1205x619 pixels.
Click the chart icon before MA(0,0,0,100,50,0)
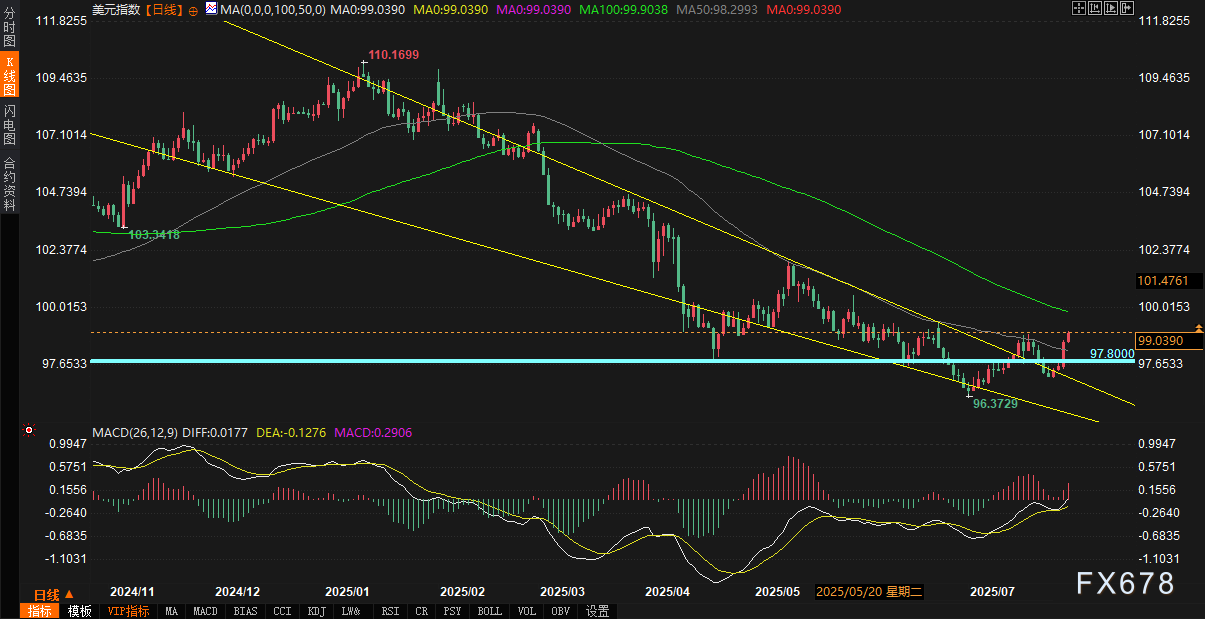(x=211, y=9)
